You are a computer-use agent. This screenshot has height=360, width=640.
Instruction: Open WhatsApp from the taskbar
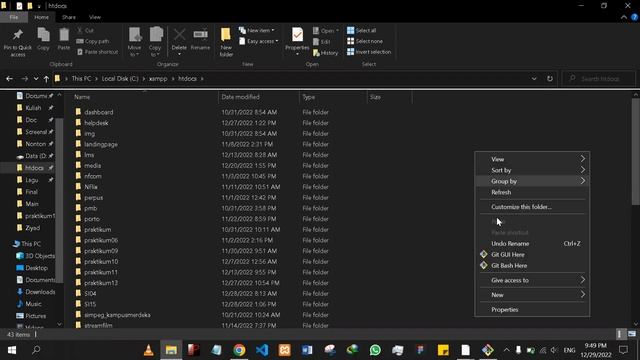click(x=375, y=350)
